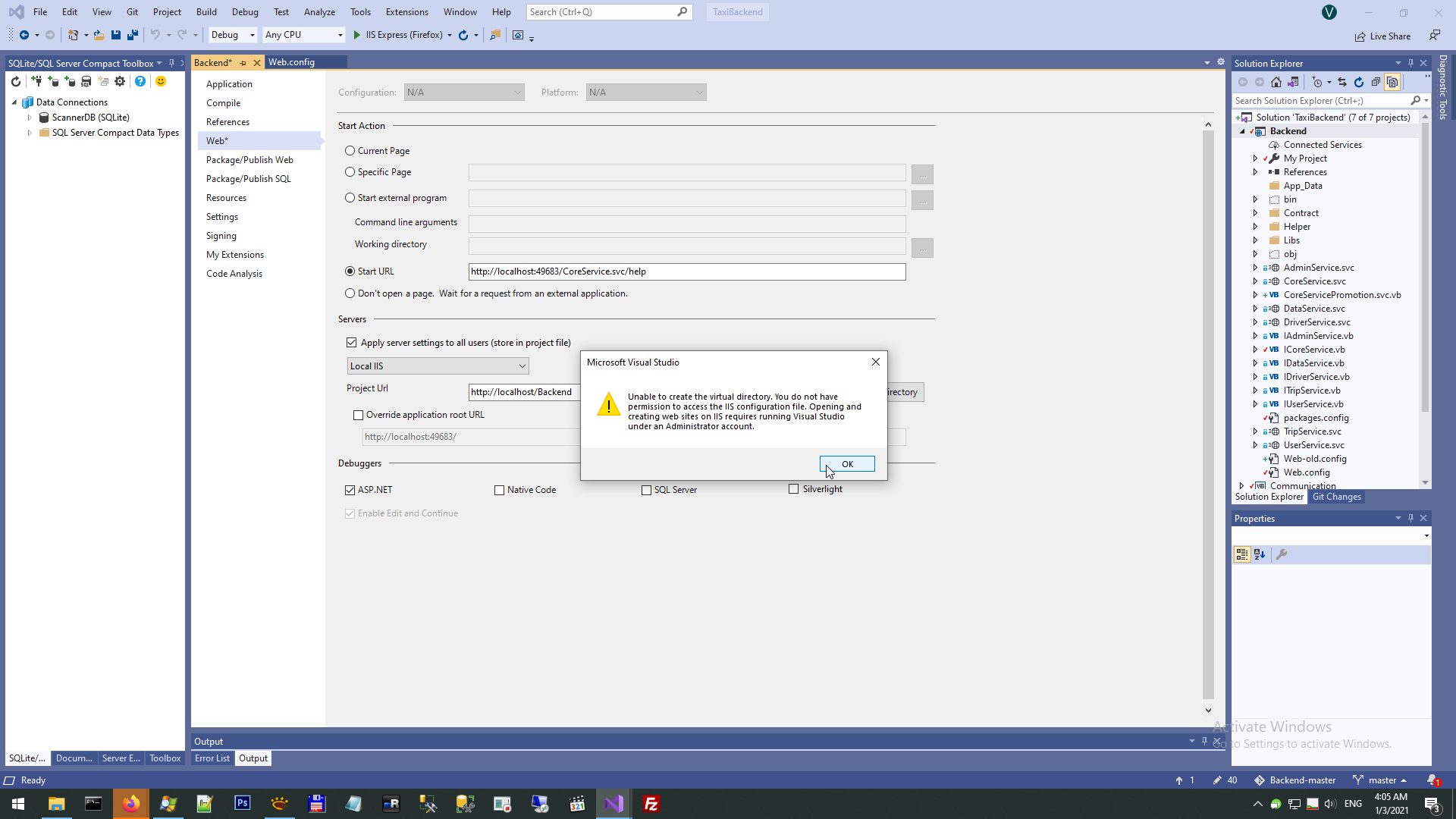Open the Git Changes tab
The height and width of the screenshot is (819, 1456).
pos(1336,497)
